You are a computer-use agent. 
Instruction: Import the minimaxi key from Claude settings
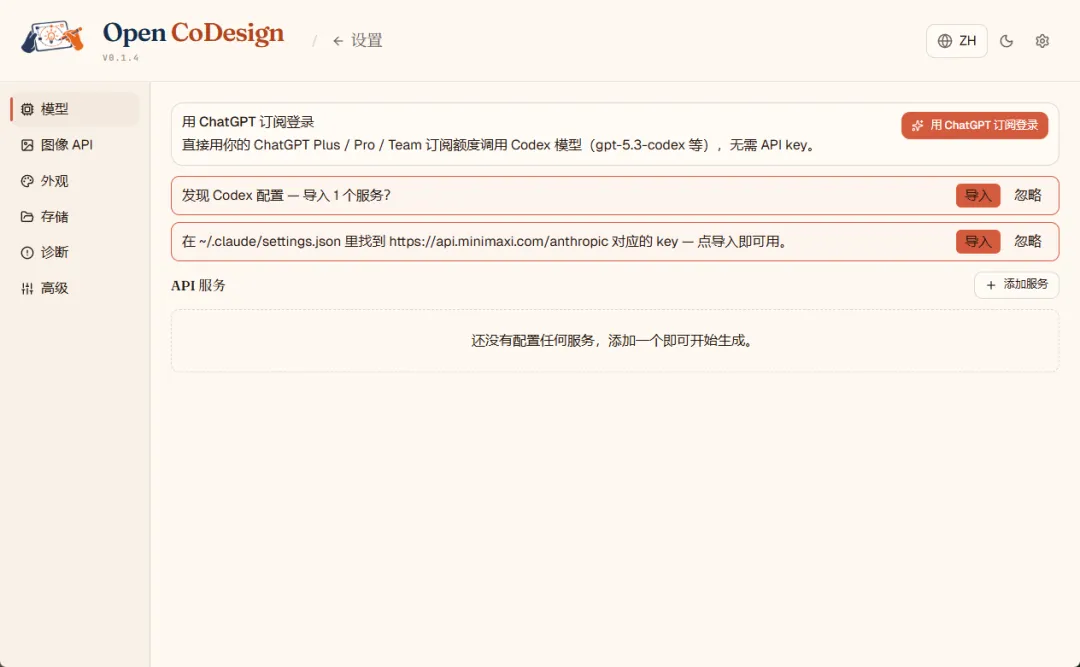(977, 242)
